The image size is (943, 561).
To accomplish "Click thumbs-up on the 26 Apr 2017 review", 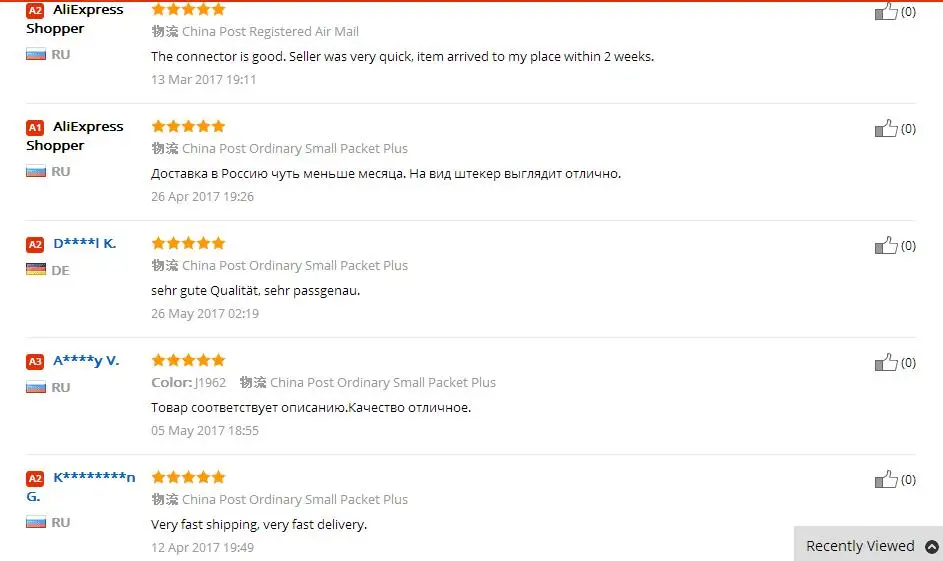I will 886,128.
